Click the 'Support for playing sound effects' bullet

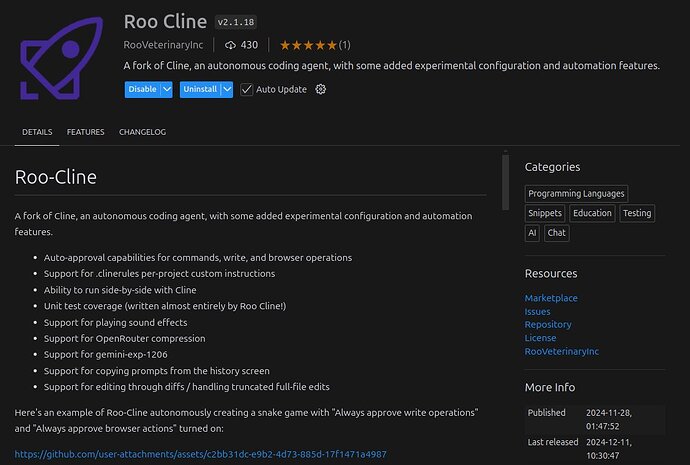click(115, 322)
